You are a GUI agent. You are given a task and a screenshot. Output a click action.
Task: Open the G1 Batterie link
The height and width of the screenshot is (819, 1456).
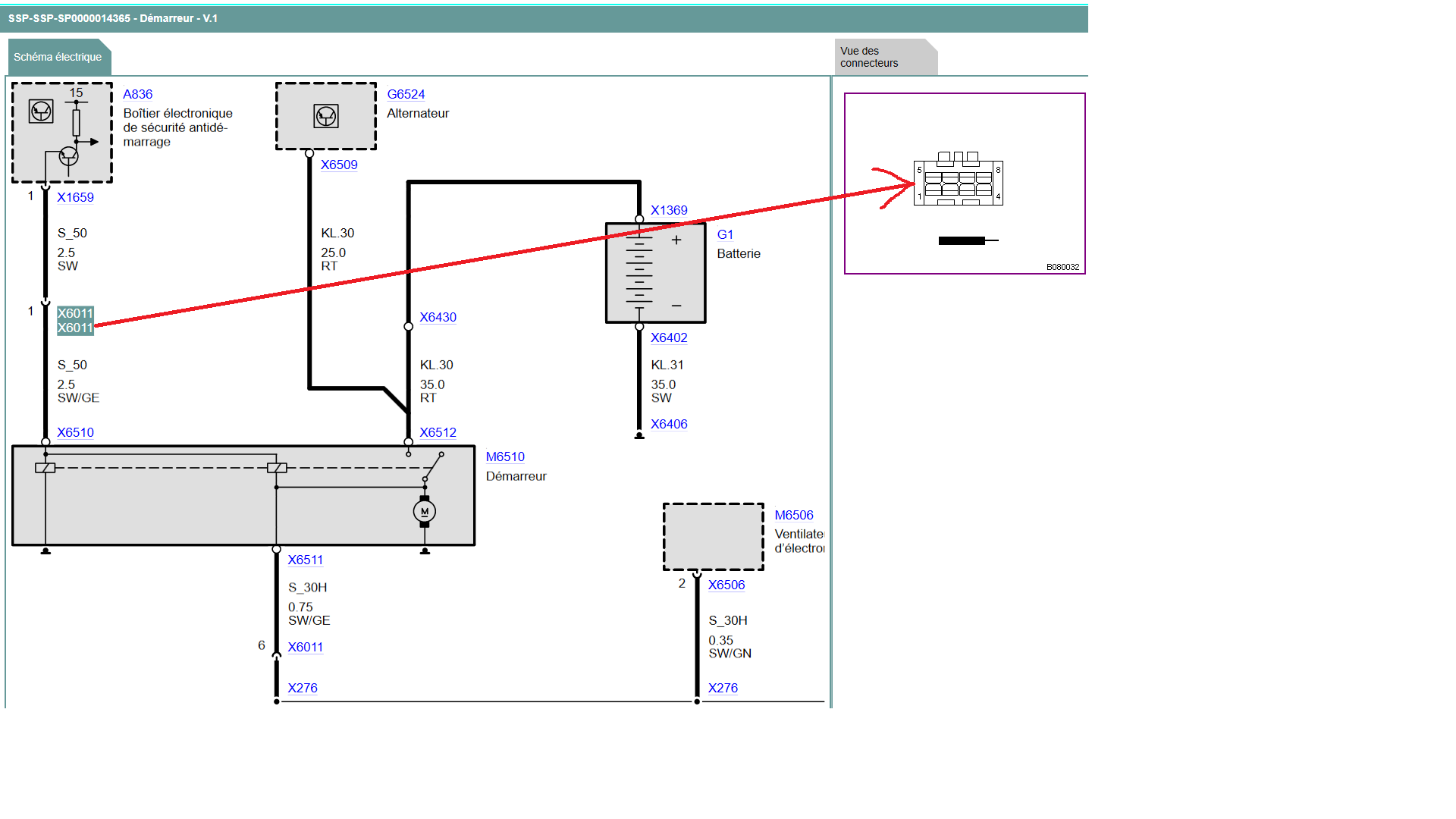click(x=725, y=234)
